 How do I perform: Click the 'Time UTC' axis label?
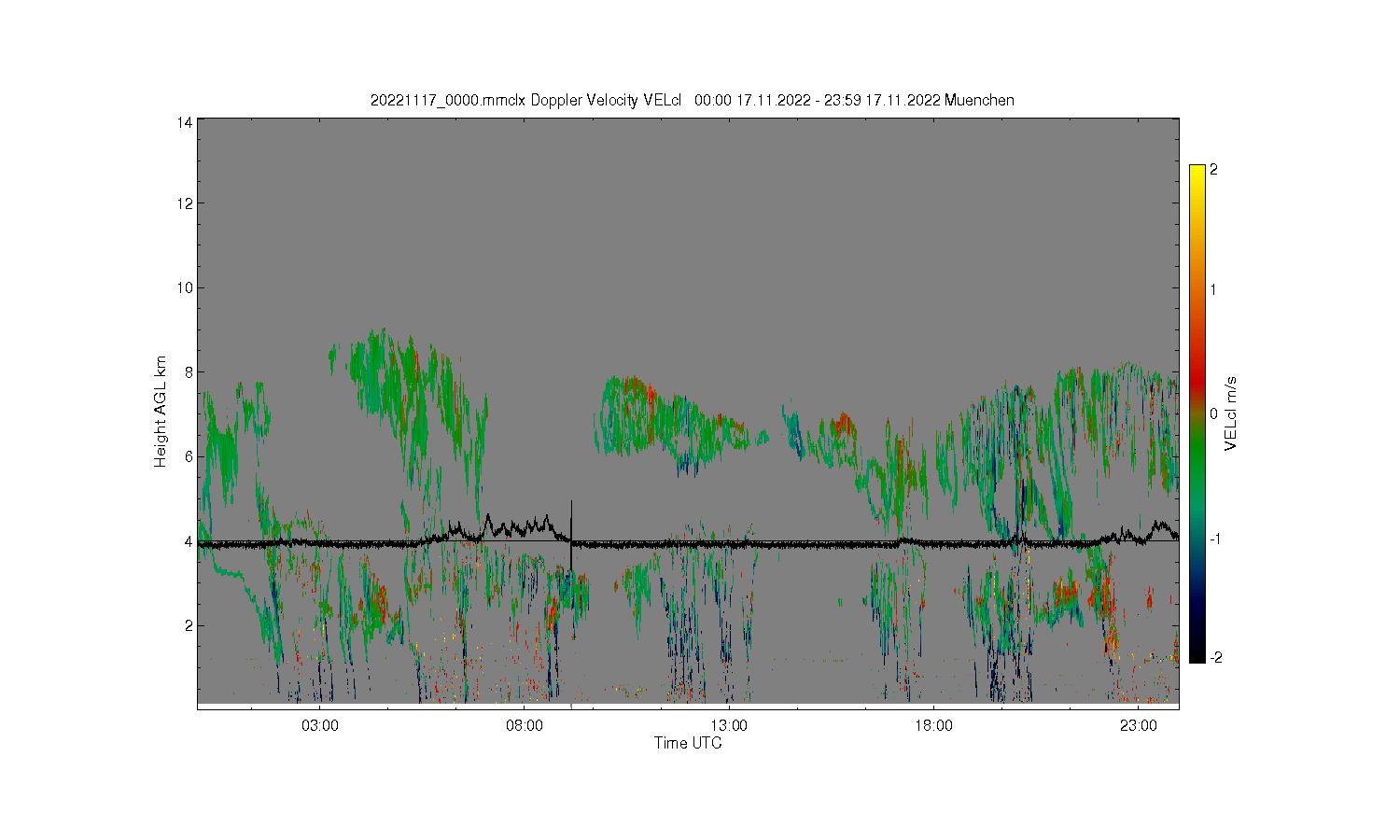688,743
